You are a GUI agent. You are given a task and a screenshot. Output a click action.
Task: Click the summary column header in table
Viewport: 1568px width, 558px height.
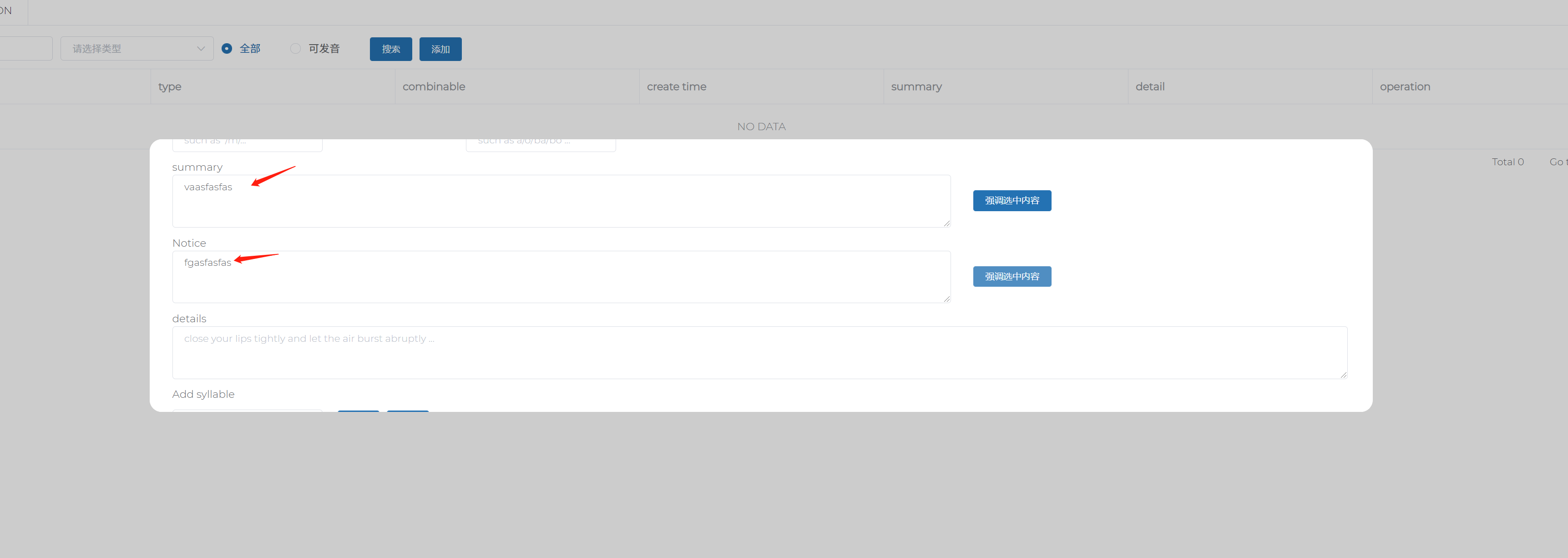(x=916, y=86)
